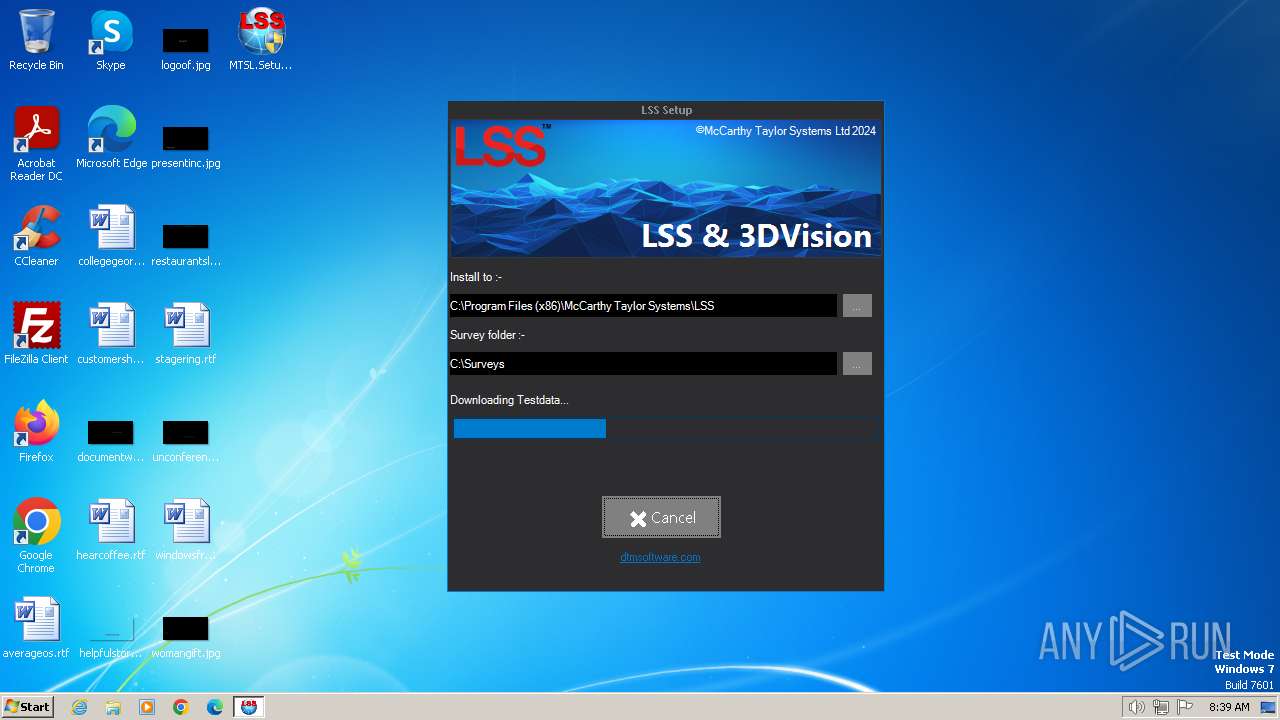The width and height of the screenshot is (1280, 720).
Task: Select the customersh document icon
Action: click(x=111, y=334)
